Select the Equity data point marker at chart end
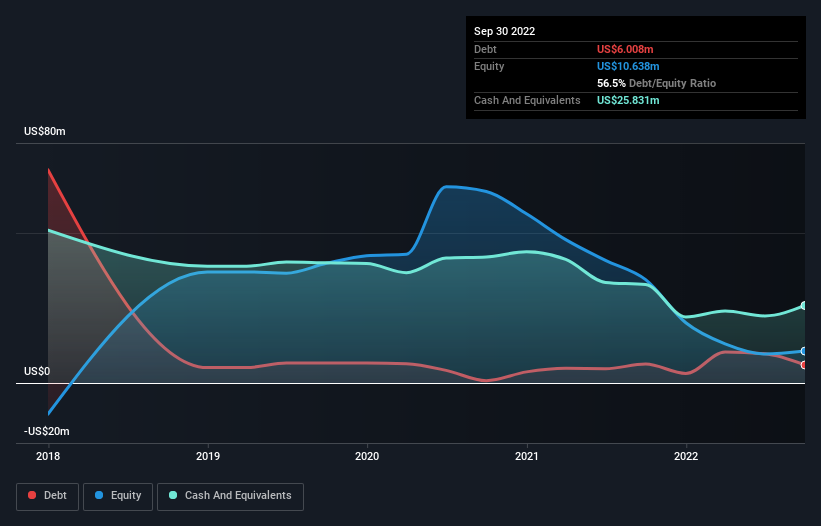The height and width of the screenshot is (526, 821). (804, 351)
